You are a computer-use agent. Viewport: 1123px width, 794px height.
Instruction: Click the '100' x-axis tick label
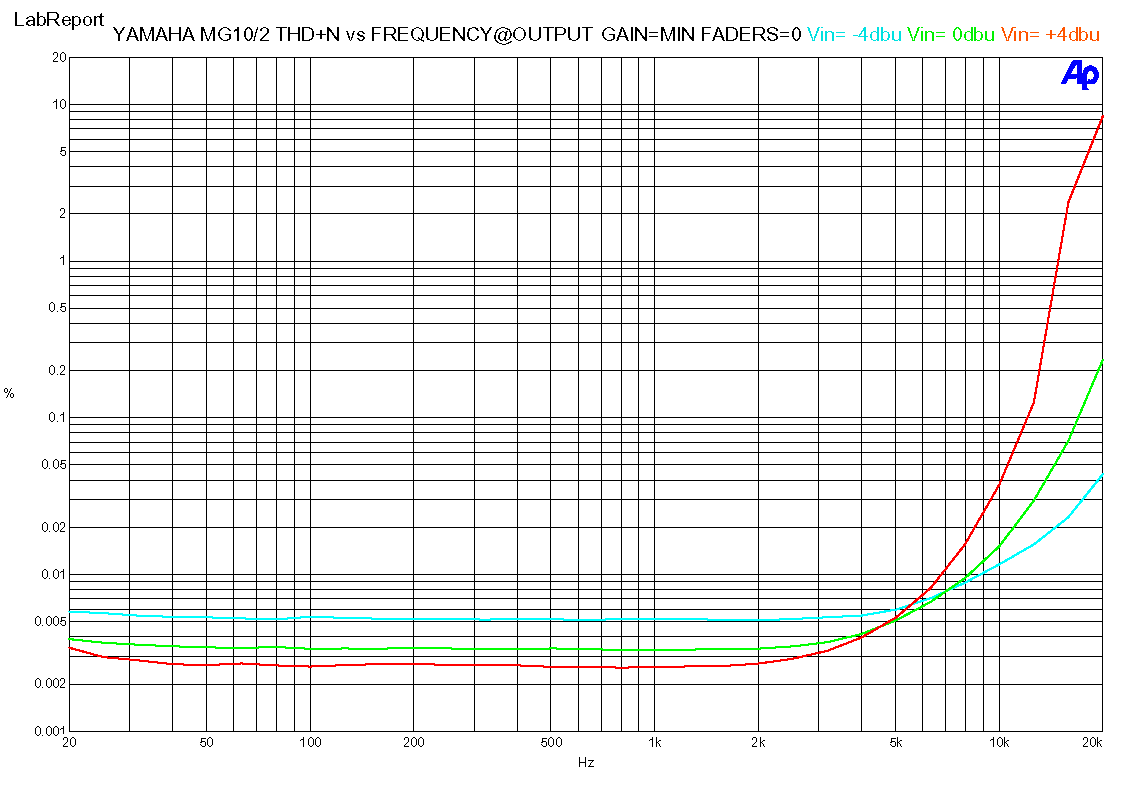point(310,742)
